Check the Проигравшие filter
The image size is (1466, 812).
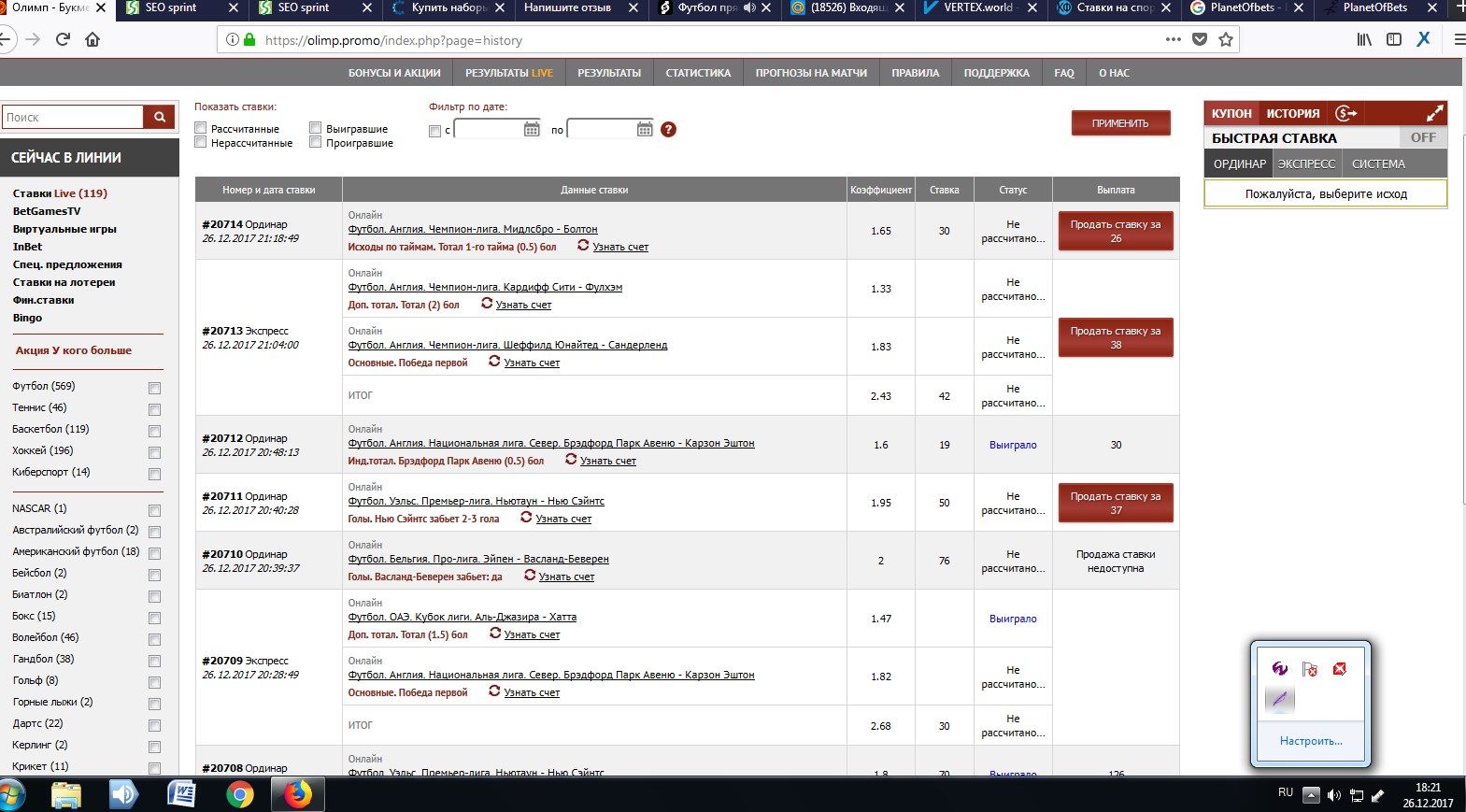click(316, 142)
